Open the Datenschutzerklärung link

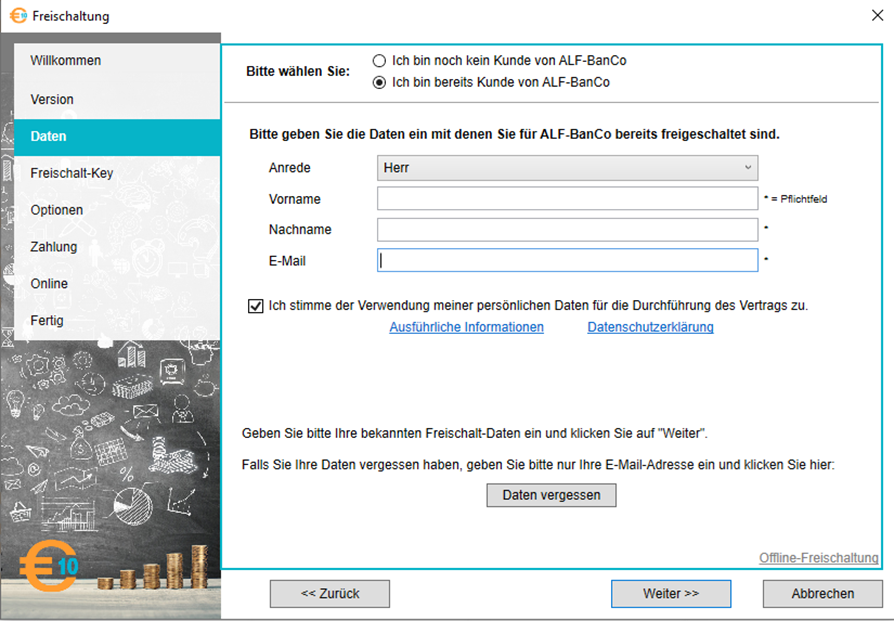pyautogui.click(x=651, y=327)
